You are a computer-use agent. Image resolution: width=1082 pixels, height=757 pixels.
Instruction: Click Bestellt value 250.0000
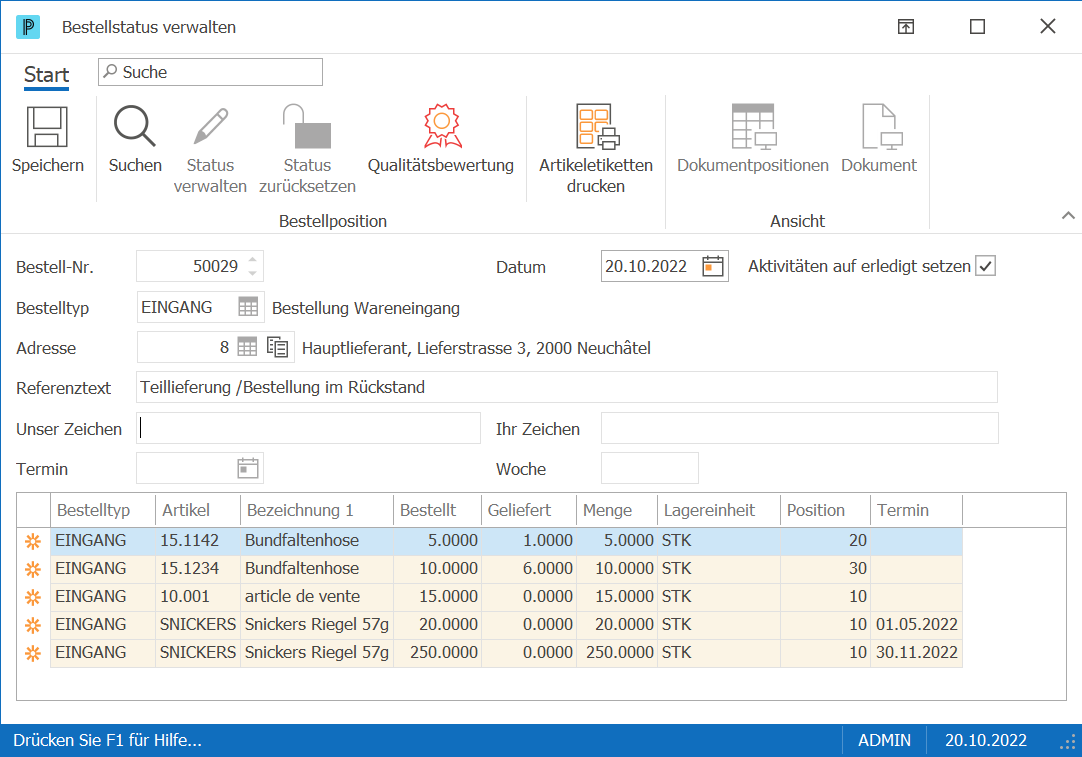pos(437,653)
